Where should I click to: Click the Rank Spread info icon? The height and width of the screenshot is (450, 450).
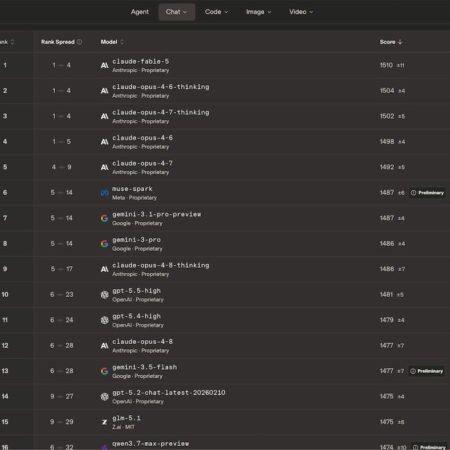click(79, 42)
